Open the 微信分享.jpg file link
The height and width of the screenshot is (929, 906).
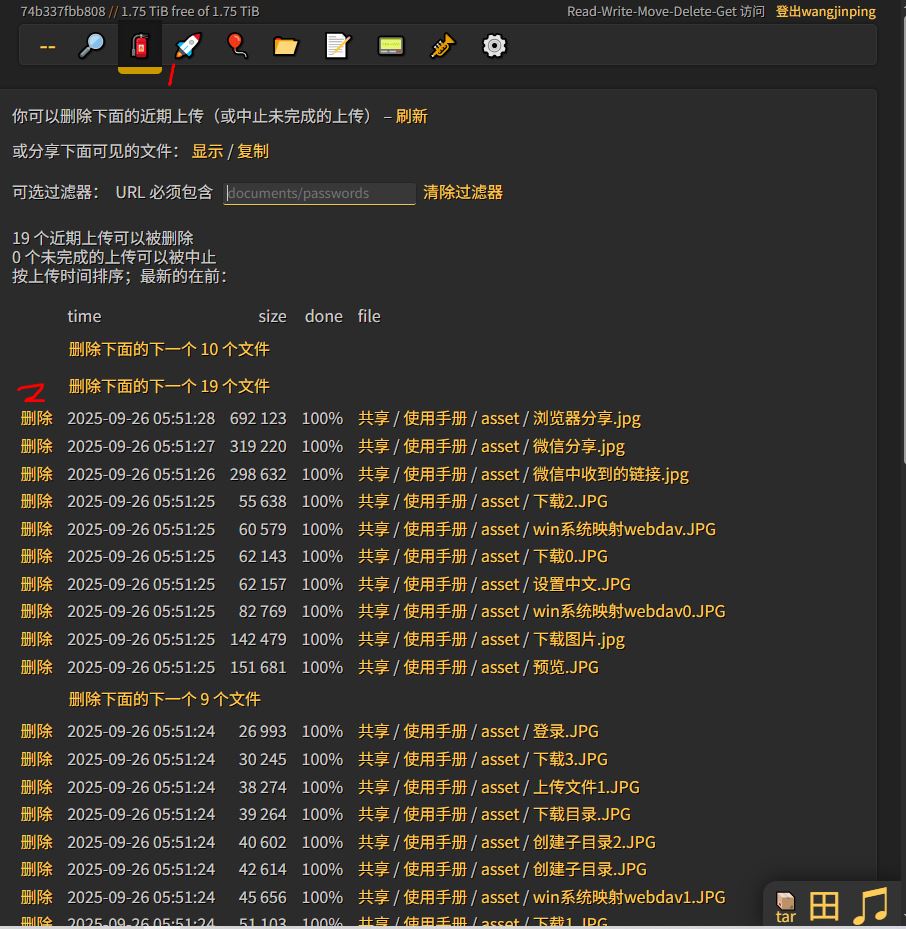[x=578, y=446]
